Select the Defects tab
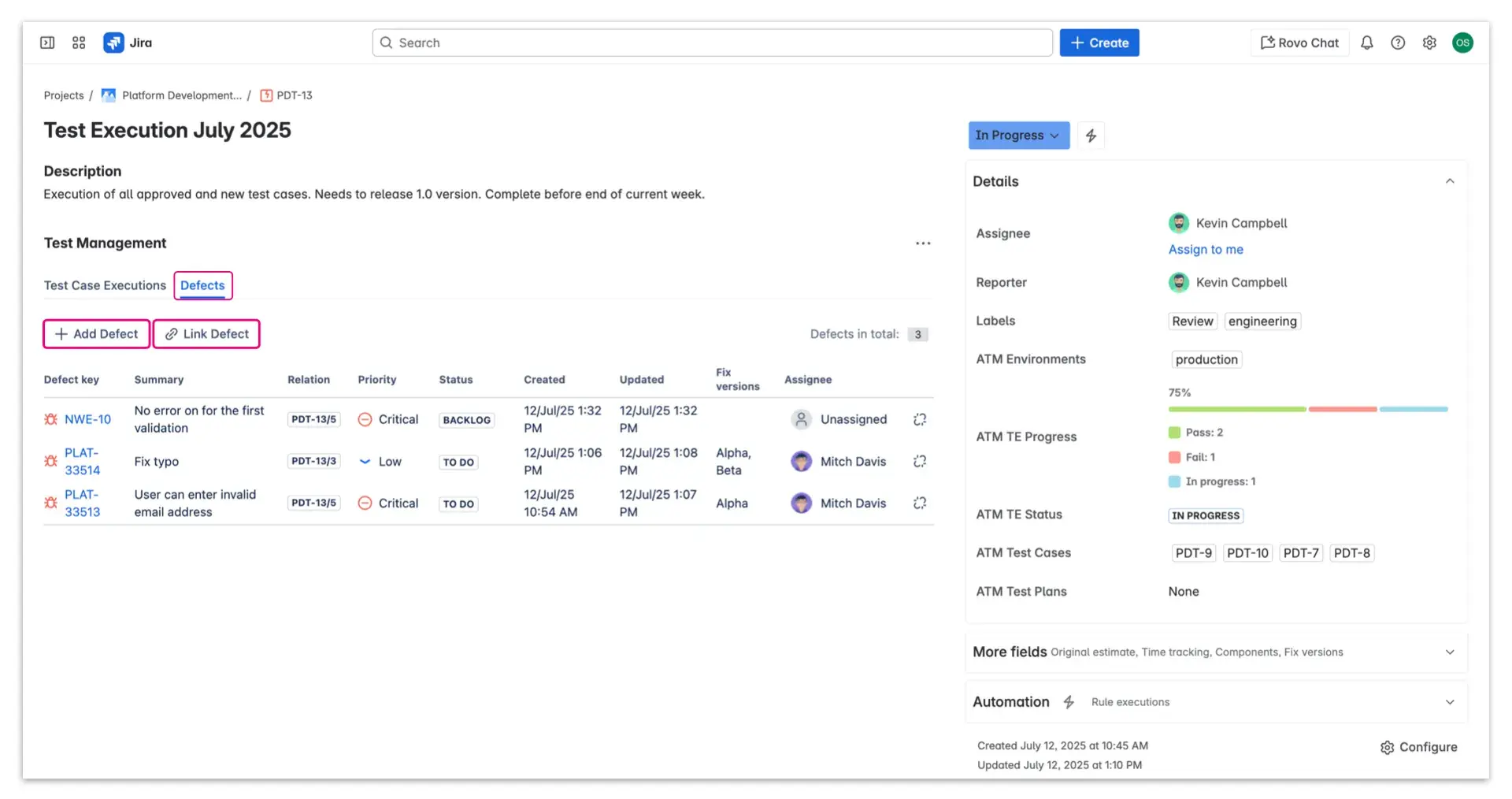1512x799 pixels. (x=203, y=285)
